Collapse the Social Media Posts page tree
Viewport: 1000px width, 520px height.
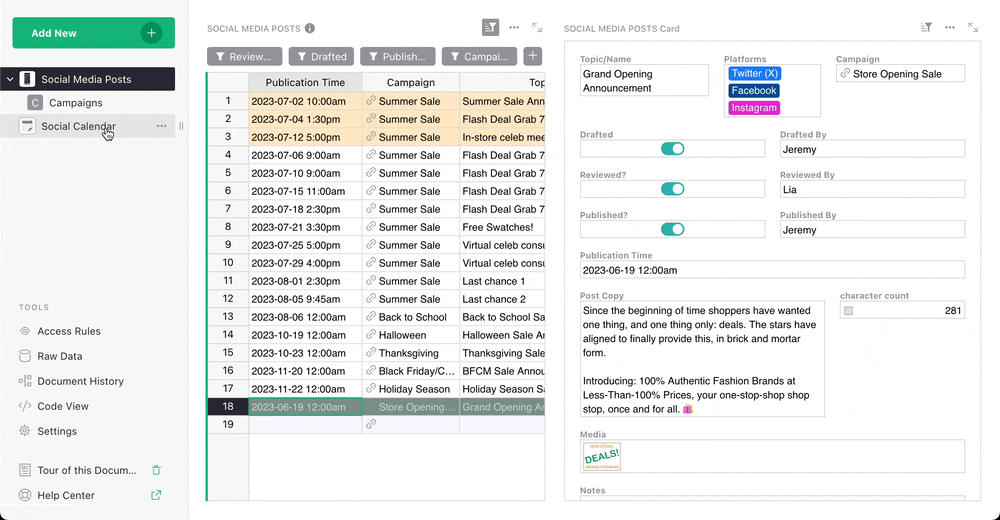pos(10,79)
